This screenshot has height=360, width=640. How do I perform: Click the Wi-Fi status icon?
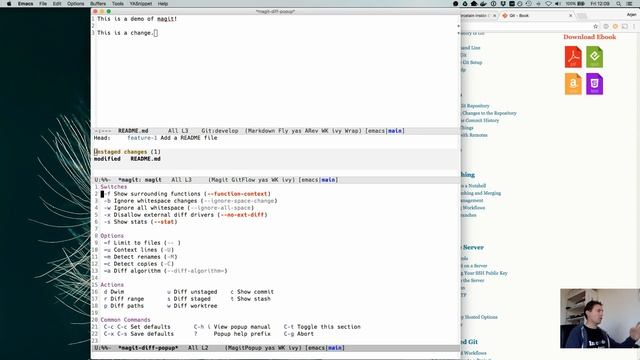click(x=548, y=4)
